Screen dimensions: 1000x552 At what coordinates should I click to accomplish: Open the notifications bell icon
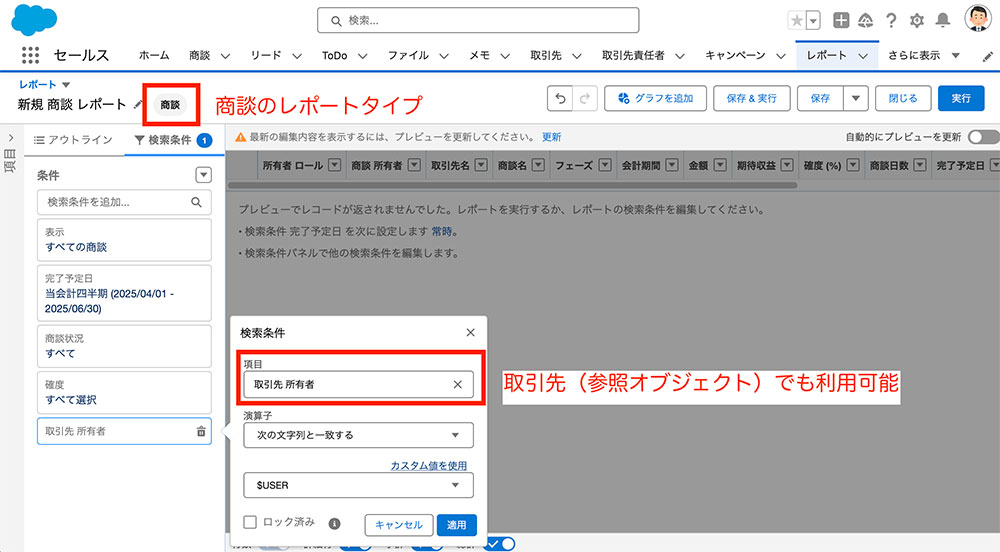942,20
